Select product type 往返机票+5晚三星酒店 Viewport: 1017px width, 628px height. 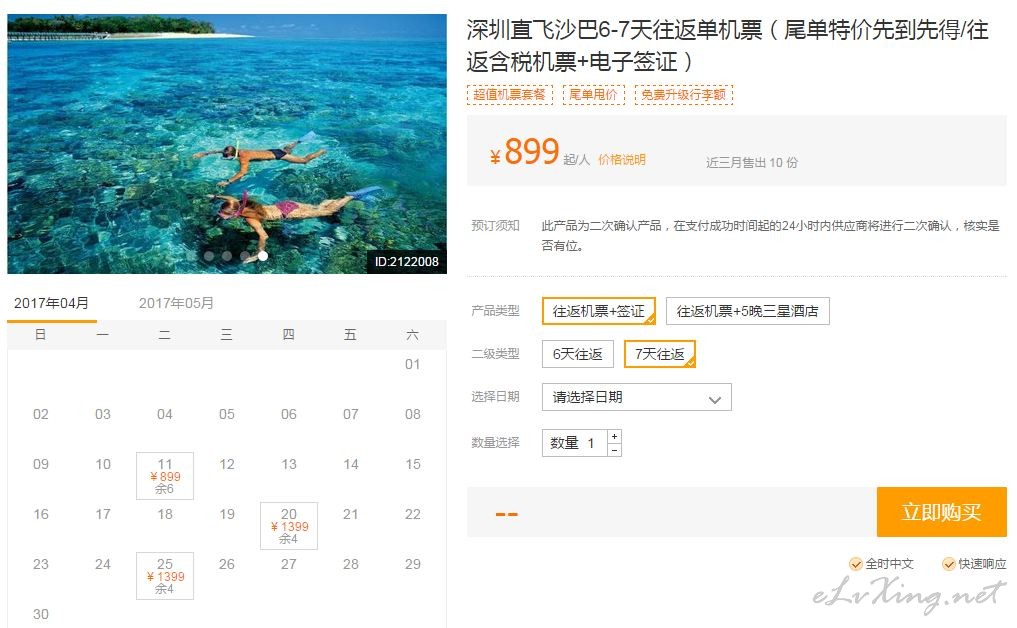coord(747,311)
